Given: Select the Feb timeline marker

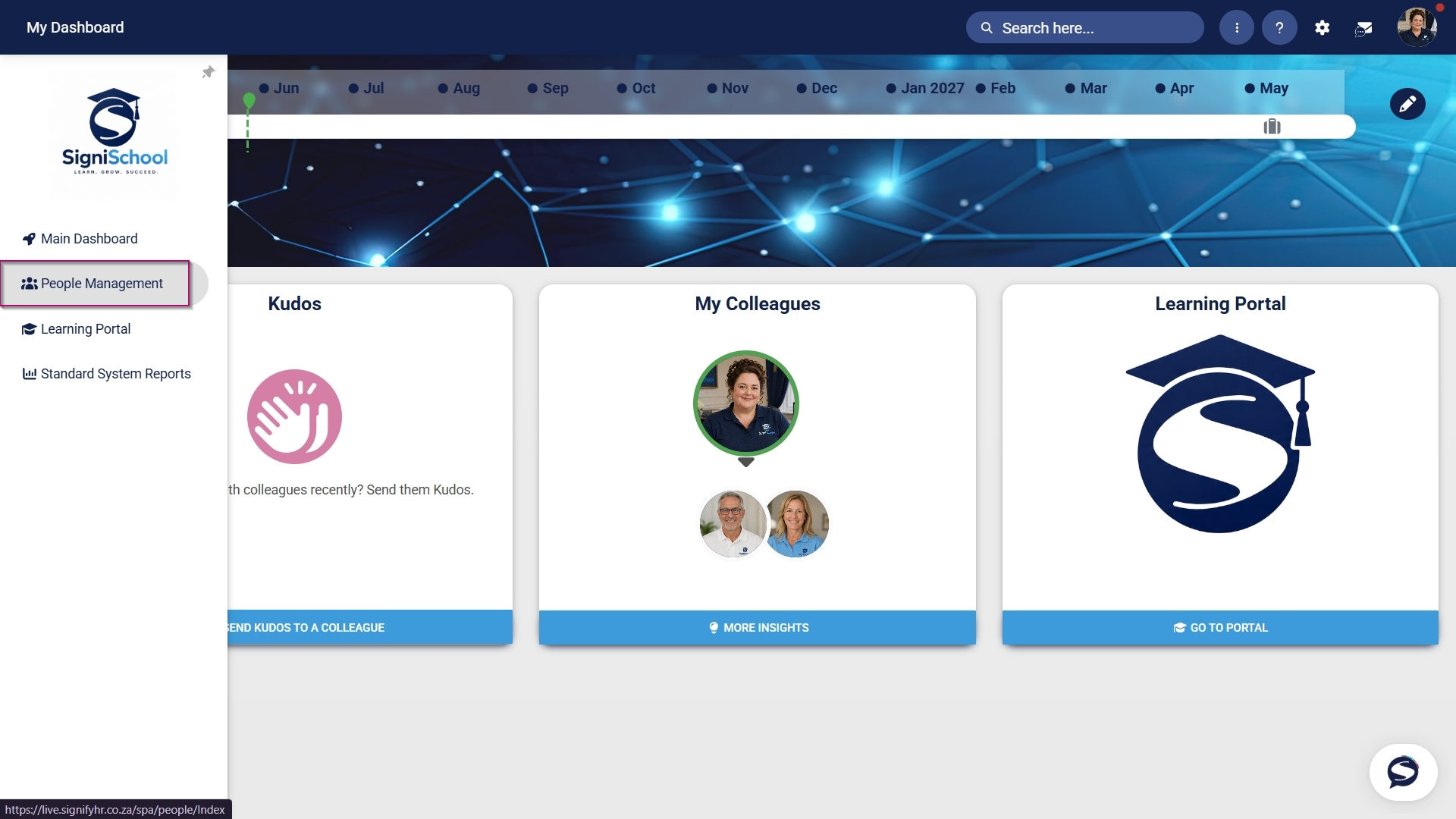Looking at the screenshot, I should [x=995, y=89].
